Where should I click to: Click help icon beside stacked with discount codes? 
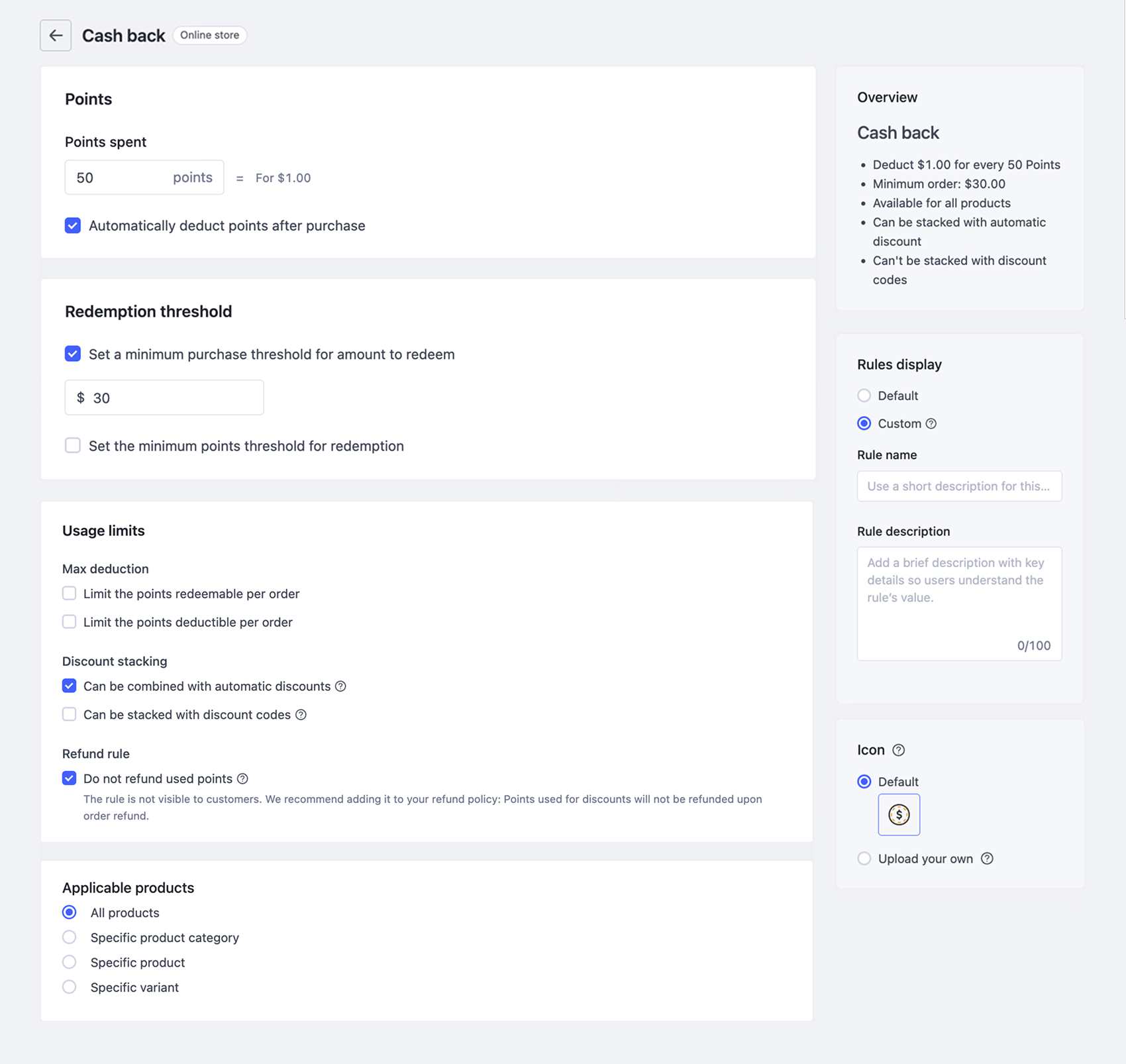pyautogui.click(x=301, y=715)
